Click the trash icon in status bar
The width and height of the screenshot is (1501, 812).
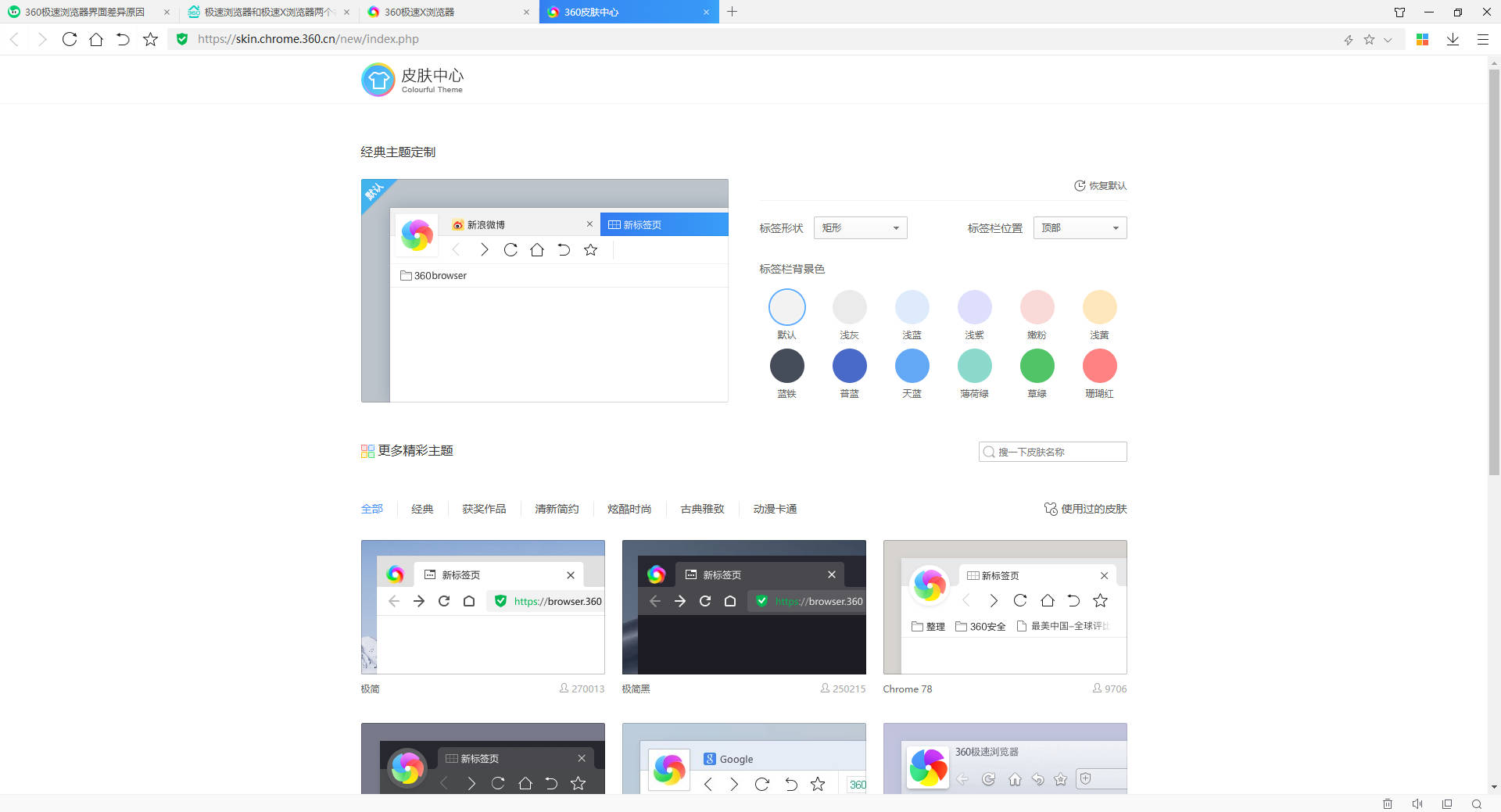(1388, 803)
